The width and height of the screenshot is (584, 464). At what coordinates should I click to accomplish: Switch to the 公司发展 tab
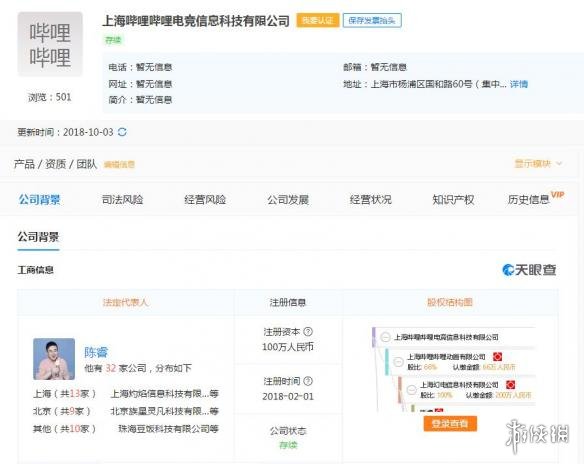pos(288,200)
